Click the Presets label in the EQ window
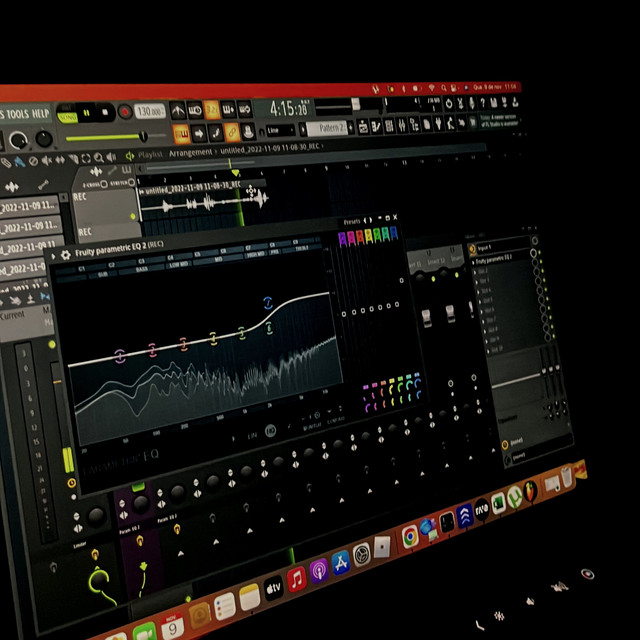The image size is (640, 640). click(351, 220)
